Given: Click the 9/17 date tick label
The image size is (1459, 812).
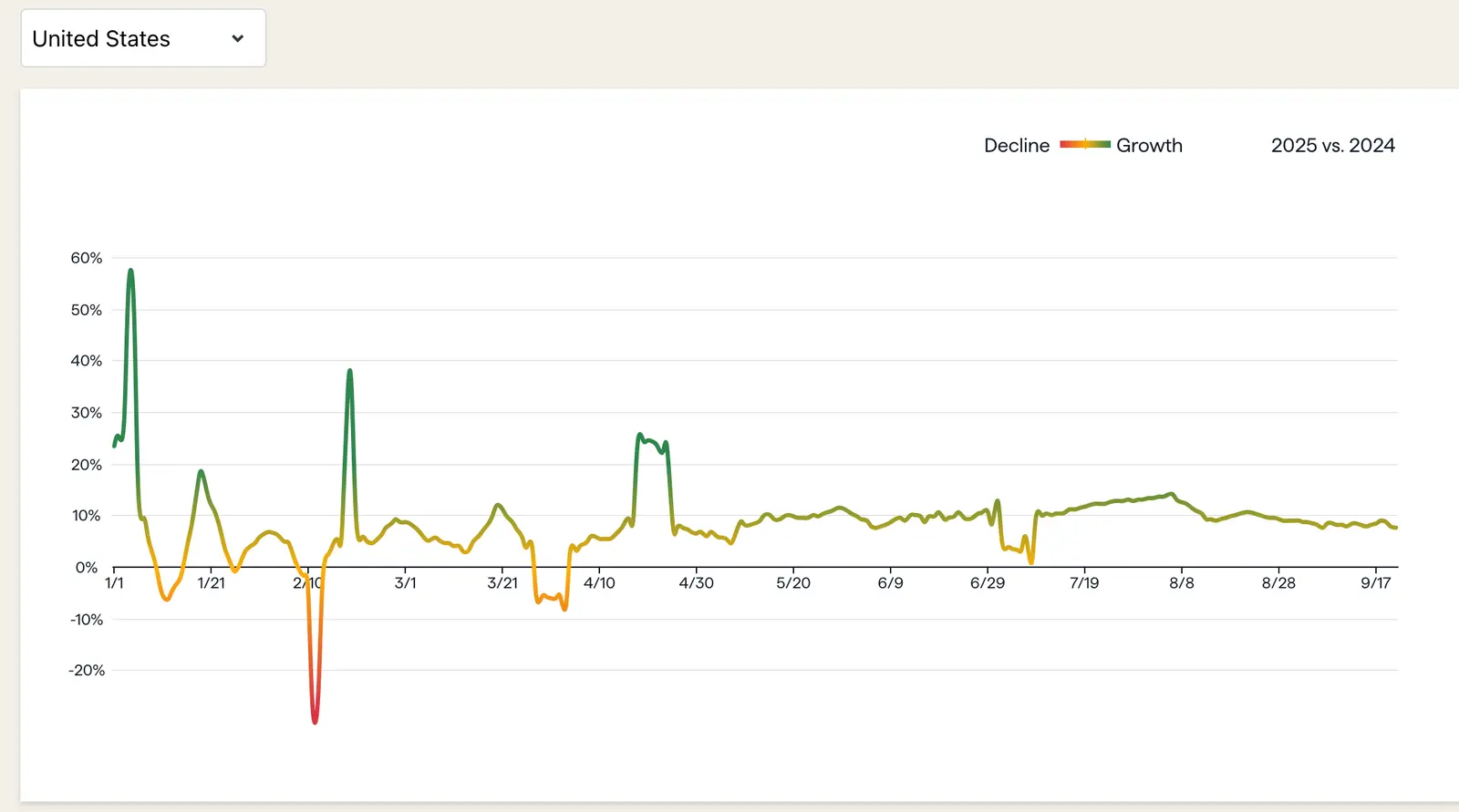Looking at the screenshot, I should (1375, 583).
